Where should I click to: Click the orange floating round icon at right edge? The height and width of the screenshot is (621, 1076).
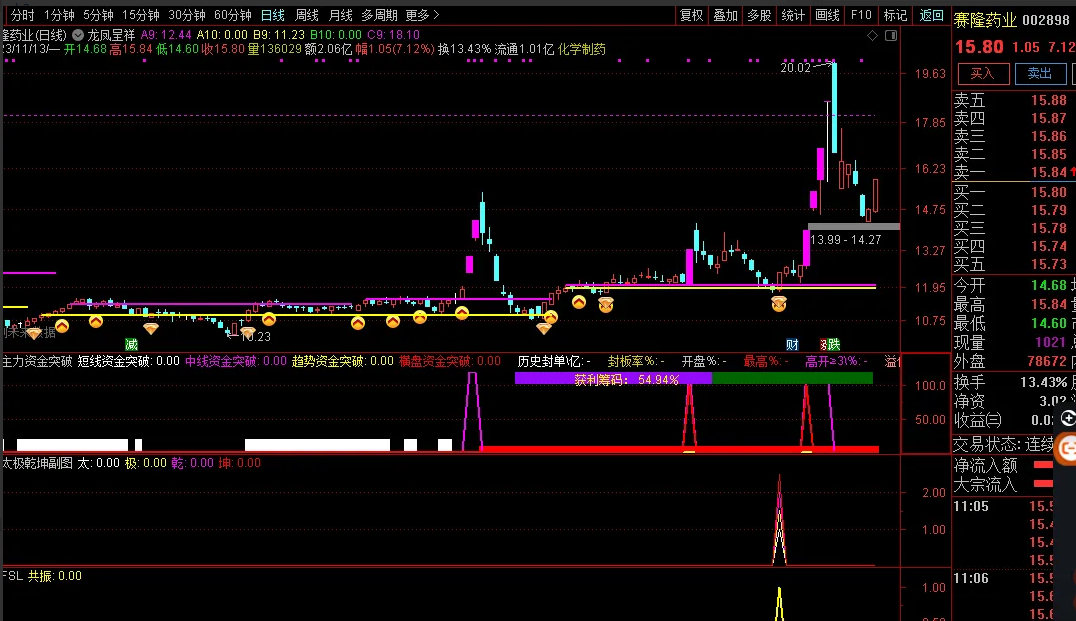(1066, 449)
